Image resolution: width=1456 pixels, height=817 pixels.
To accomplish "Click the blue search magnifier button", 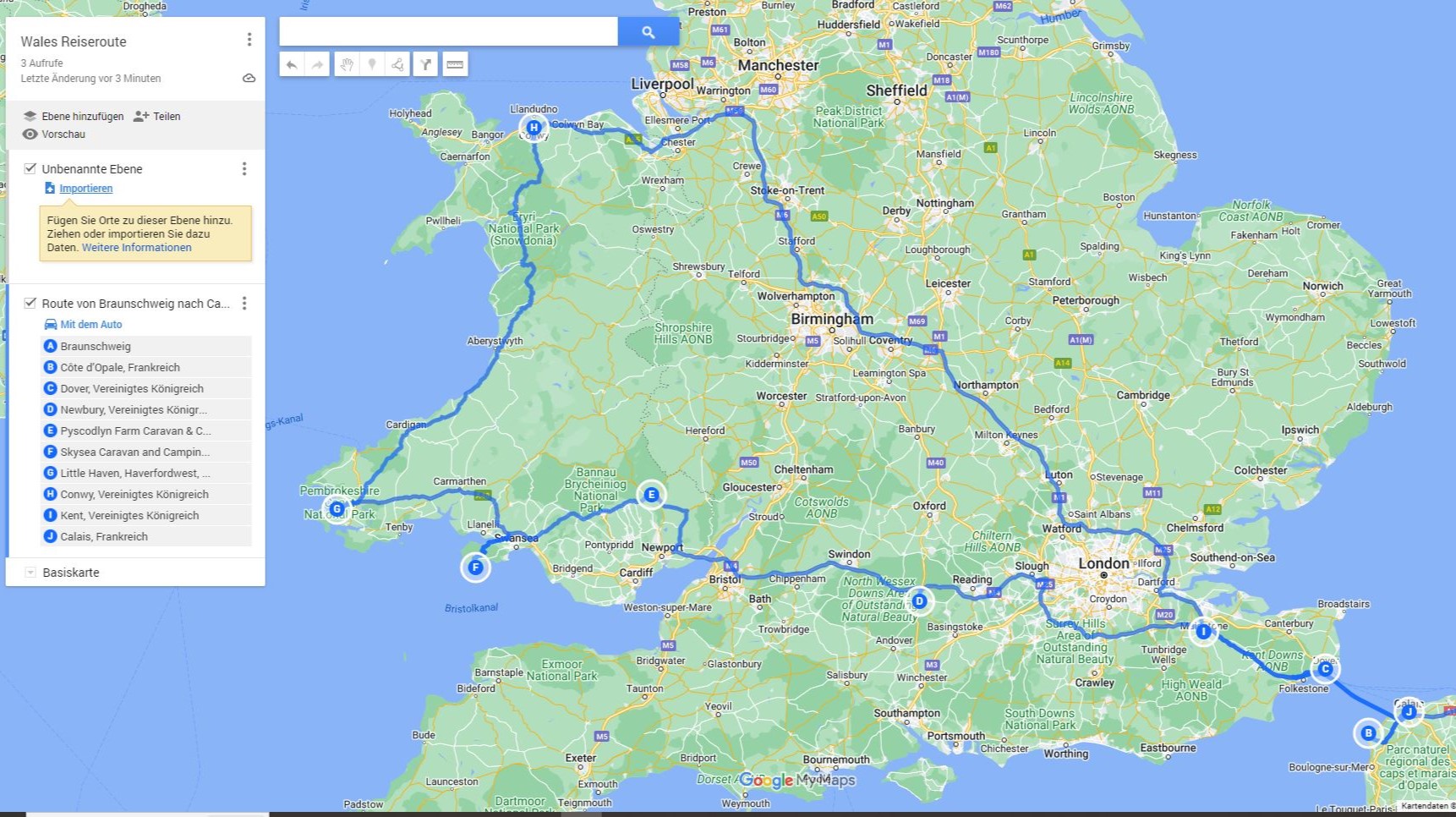I will (x=649, y=32).
